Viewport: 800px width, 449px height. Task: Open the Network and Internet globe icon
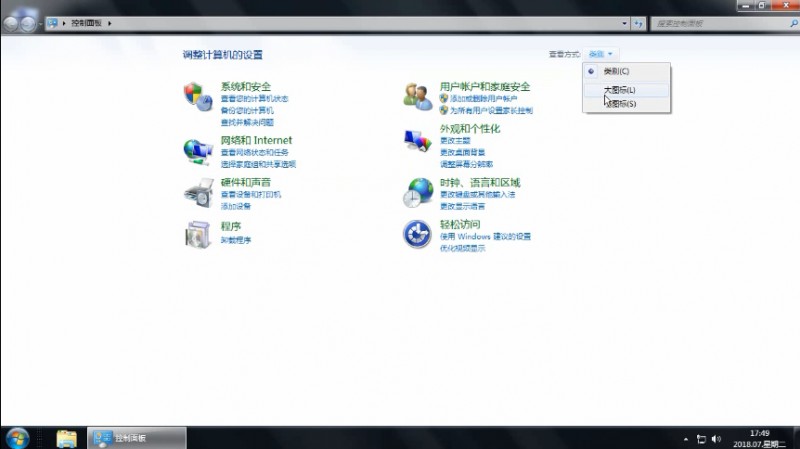click(x=198, y=151)
